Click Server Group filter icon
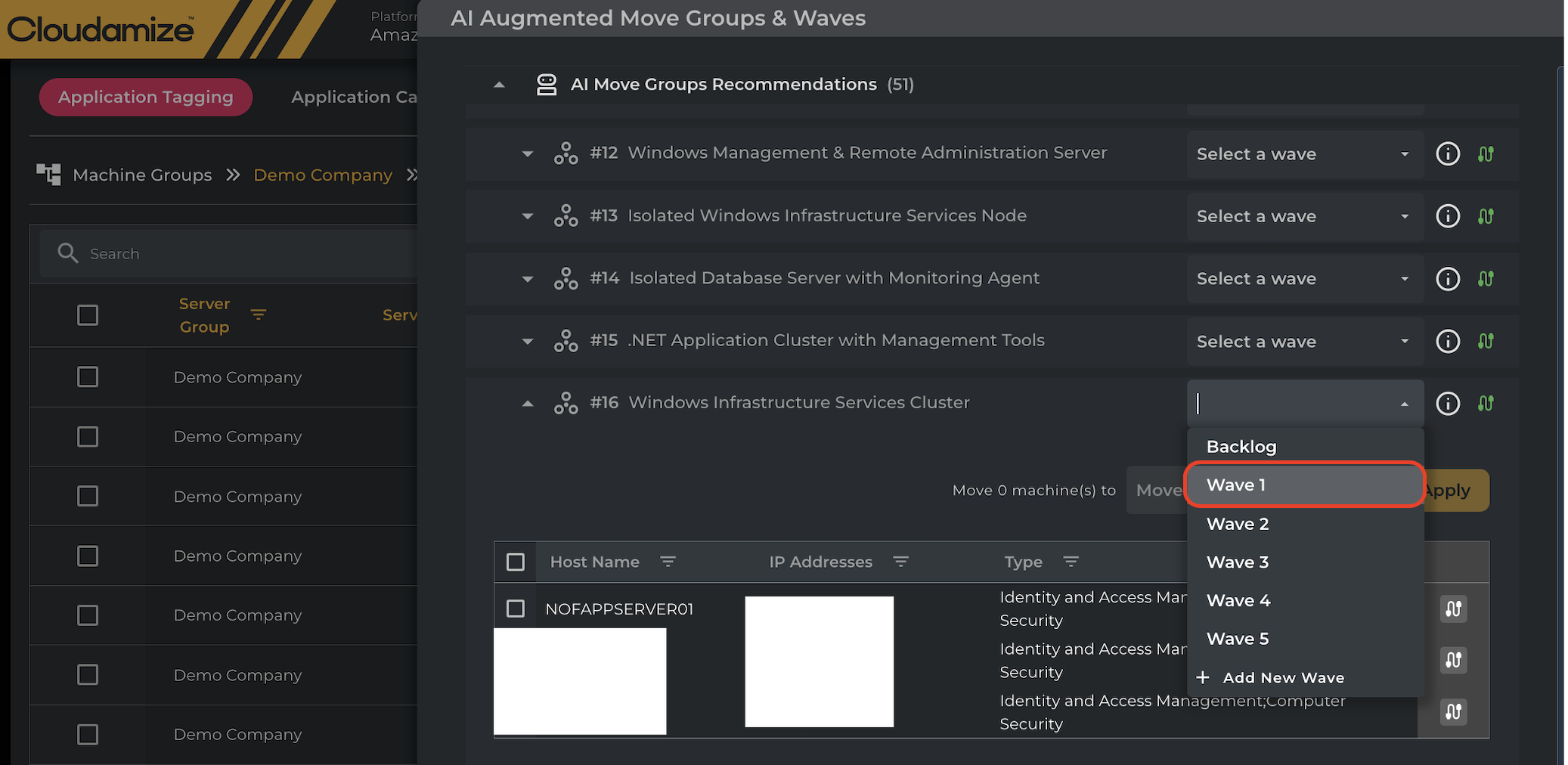Screen dimensions: 1568x765 (259, 314)
